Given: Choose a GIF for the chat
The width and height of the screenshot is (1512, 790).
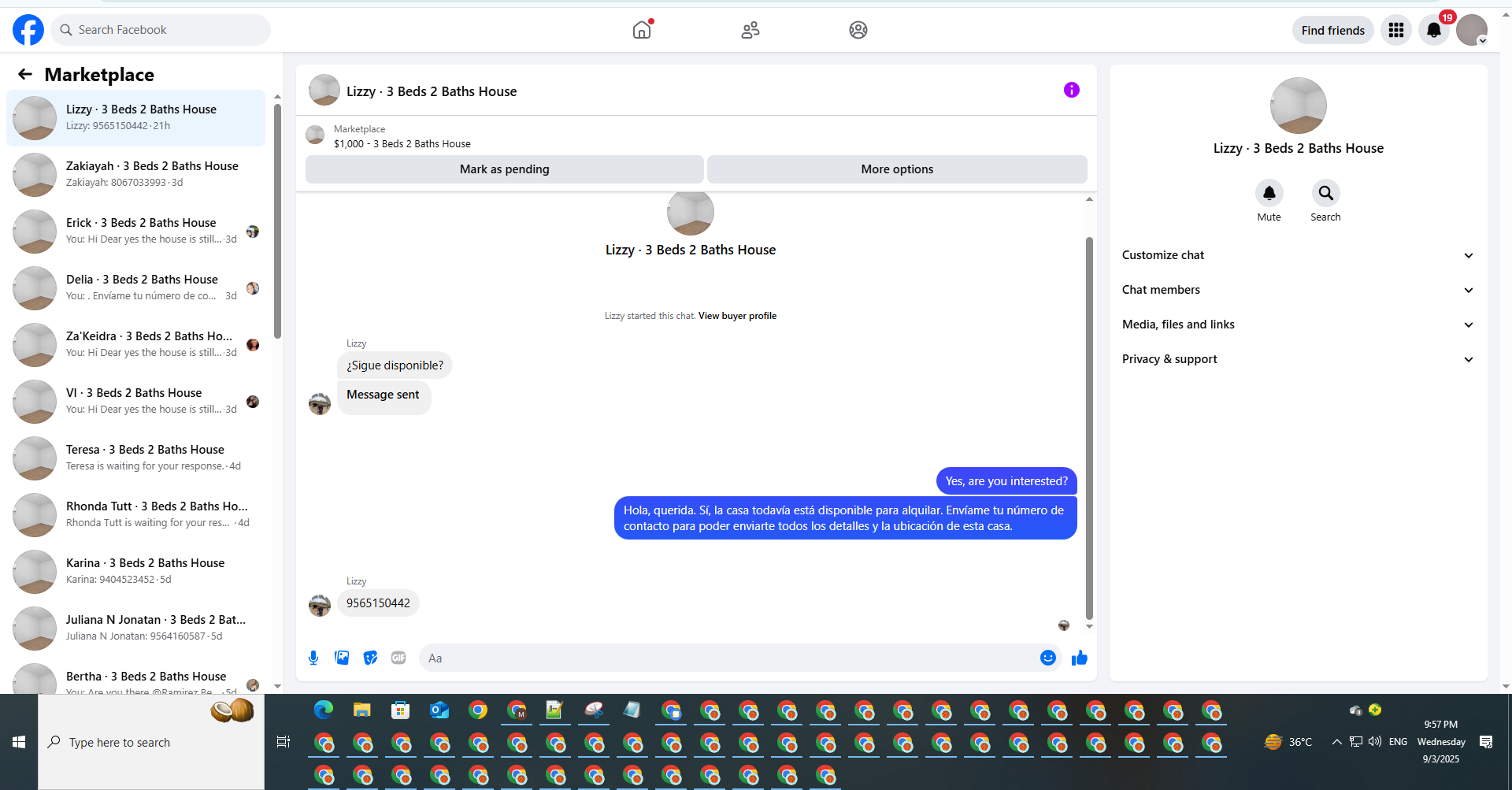Looking at the screenshot, I should 398,658.
